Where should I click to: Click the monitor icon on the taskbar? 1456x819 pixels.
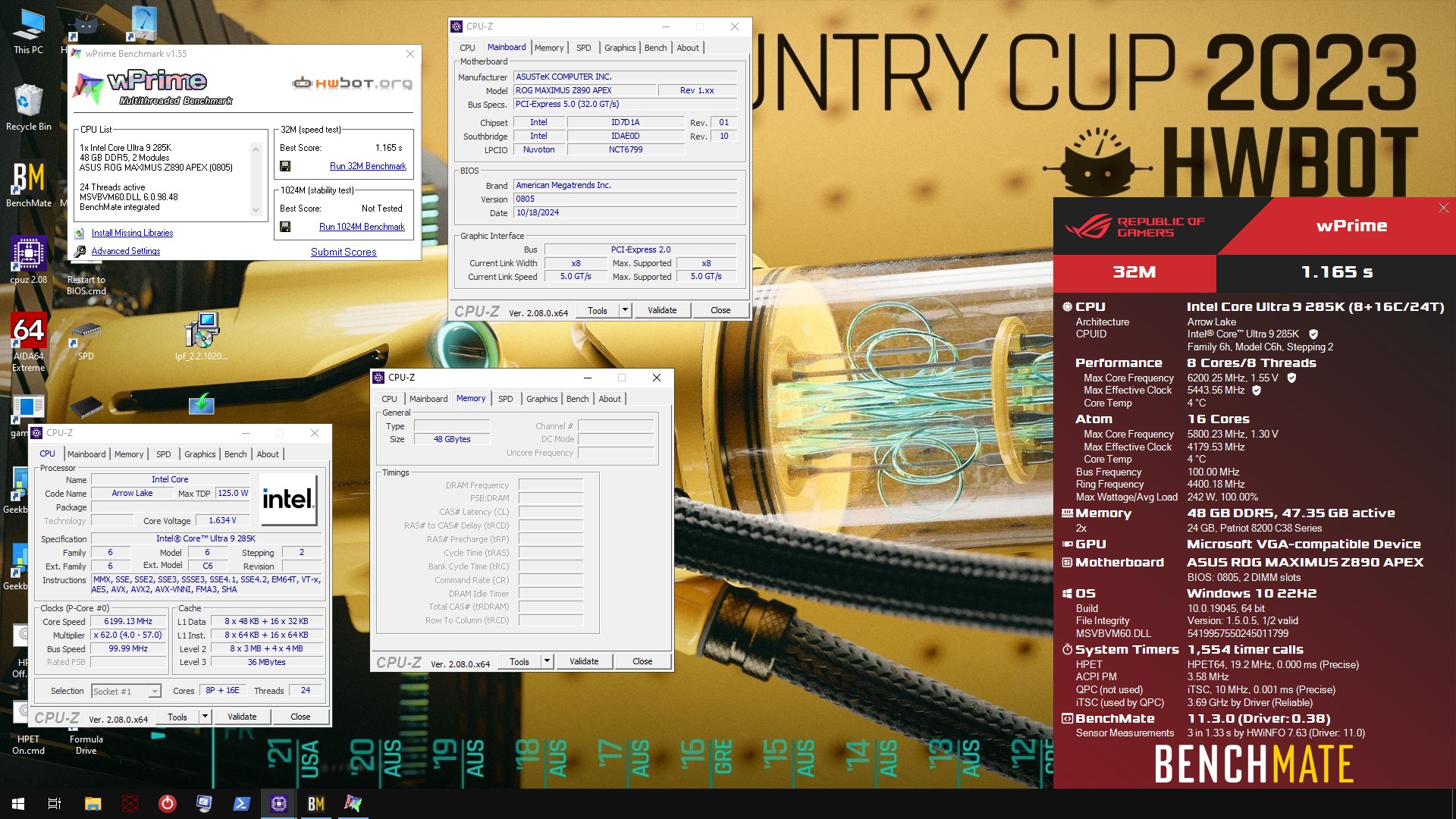click(x=204, y=804)
